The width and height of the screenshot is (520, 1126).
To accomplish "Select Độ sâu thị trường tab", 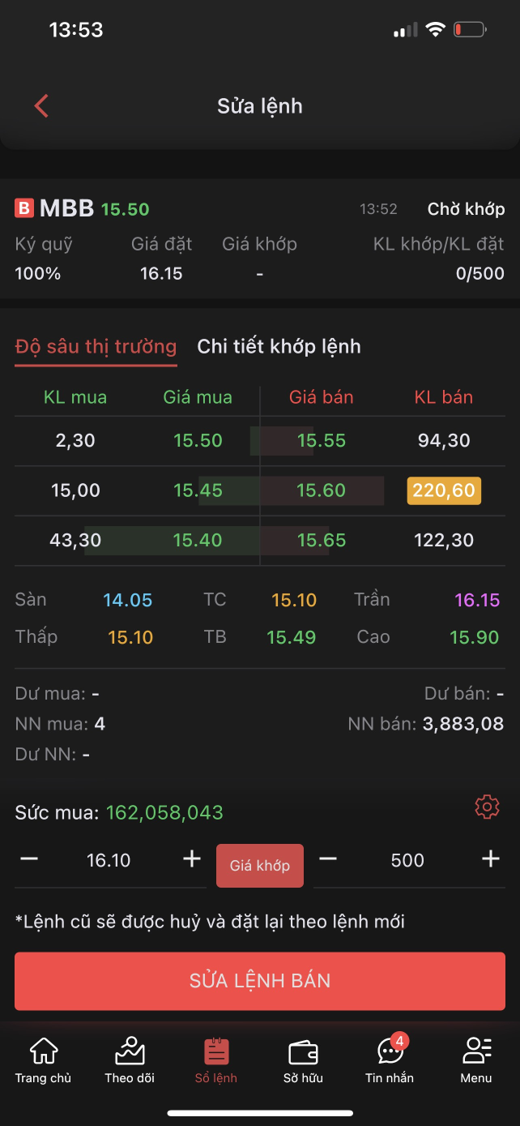I will tap(96, 347).
